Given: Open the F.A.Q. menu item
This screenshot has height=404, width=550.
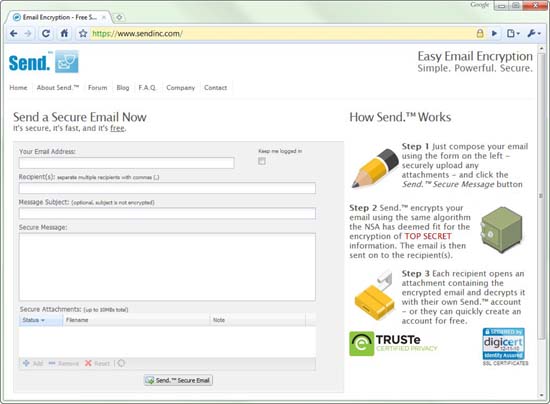Looking at the screenshot, I should [147, 88].
